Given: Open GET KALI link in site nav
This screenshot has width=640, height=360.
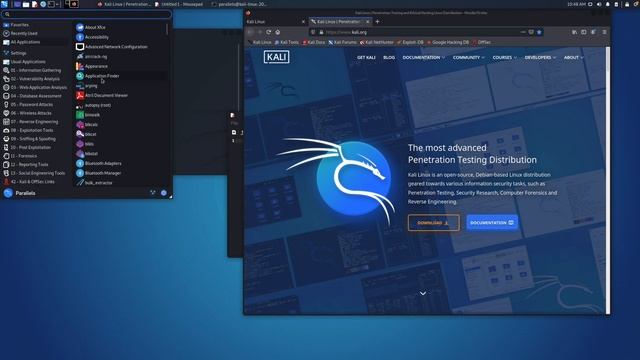Looking at the screenshot, I should [366, 58].
